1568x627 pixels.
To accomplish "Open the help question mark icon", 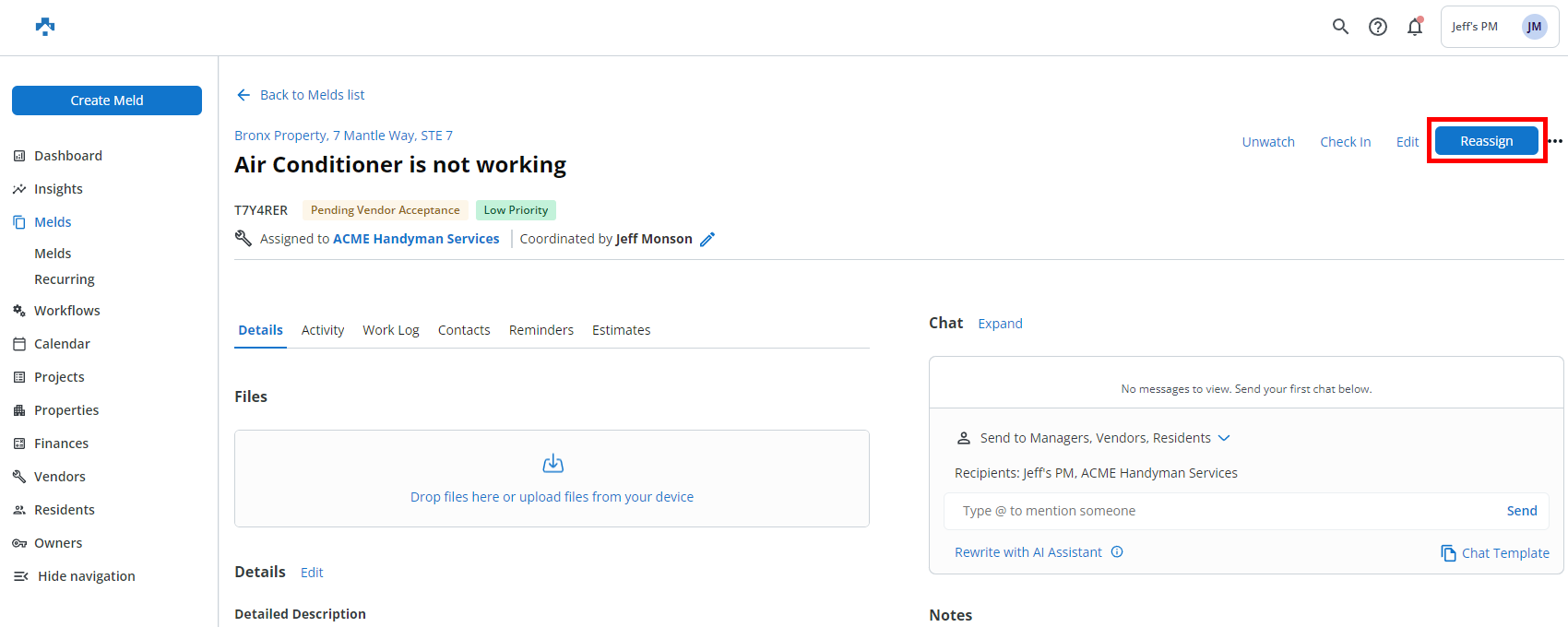I will [x=1378, y=27].
